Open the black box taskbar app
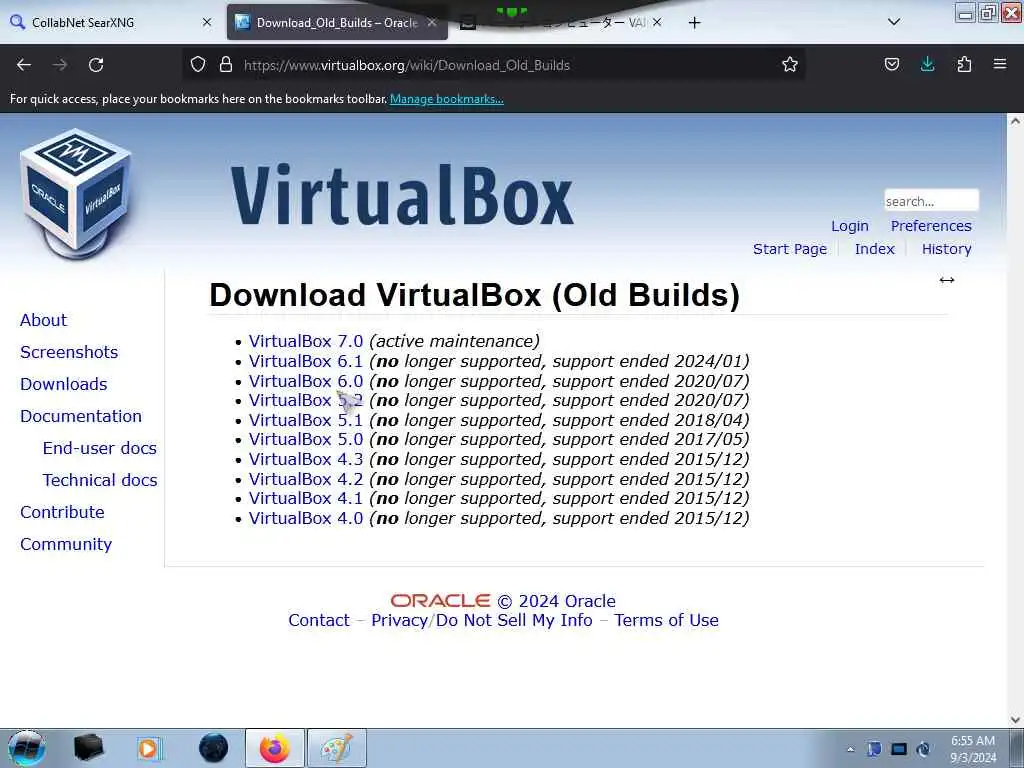The height and width of the screenshot is (768, 1024). pos(89,748)
